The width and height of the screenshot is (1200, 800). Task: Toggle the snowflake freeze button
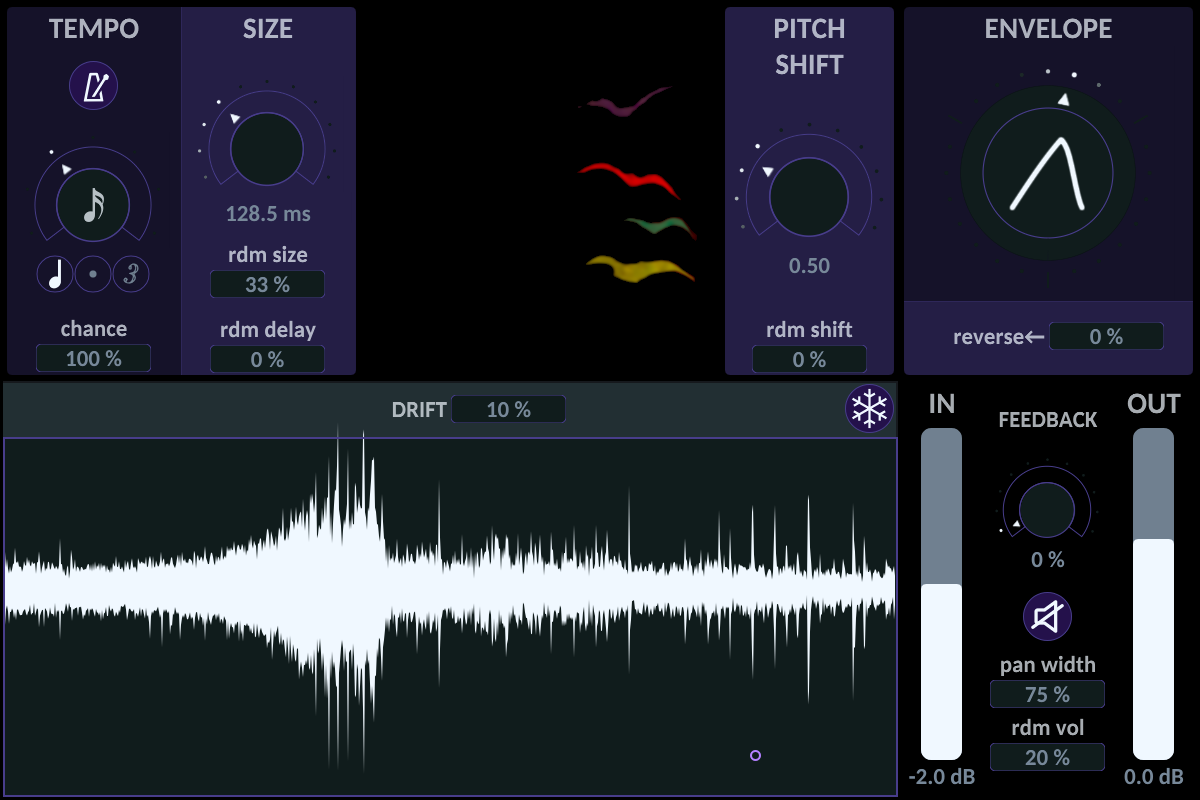coord(870,409)
